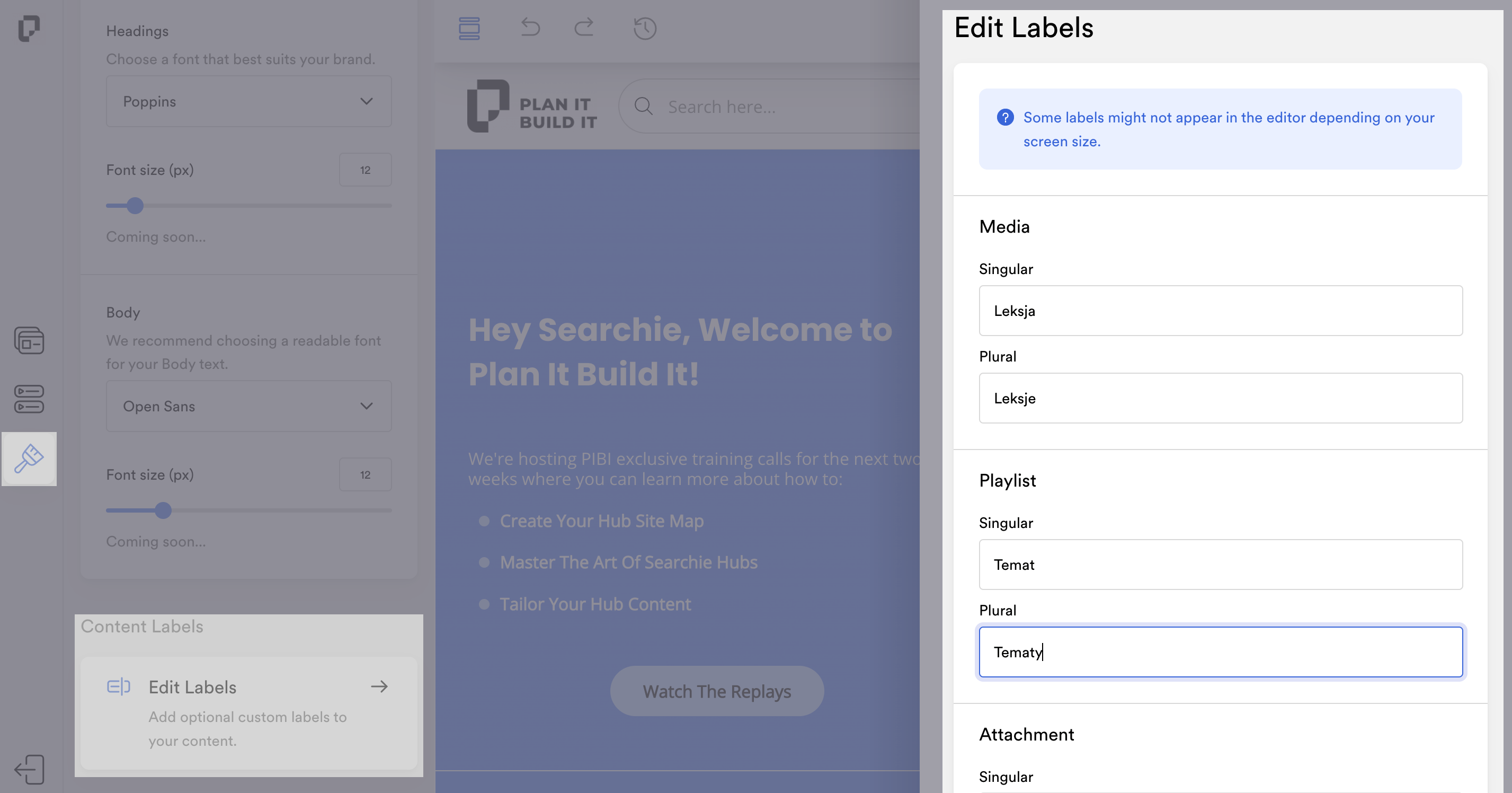This screenshot has height=793, width=1512.
Task: Open the version history clock icon
Action: tap(644, 28)
